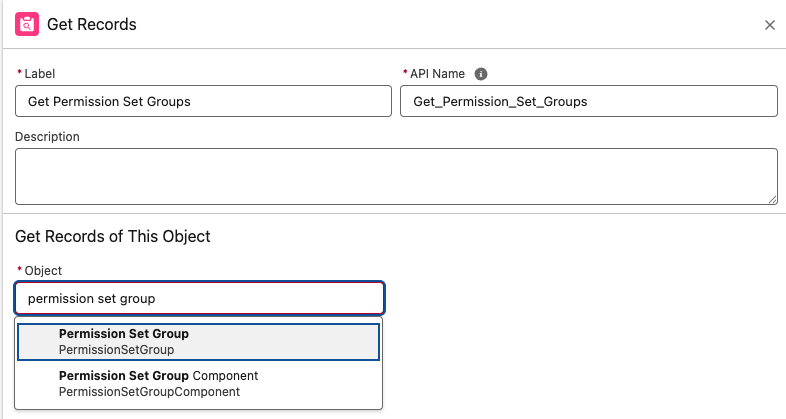Click the Get Records panel title
786x419 pixels.
pyautogui.click(x=92, y=24)
